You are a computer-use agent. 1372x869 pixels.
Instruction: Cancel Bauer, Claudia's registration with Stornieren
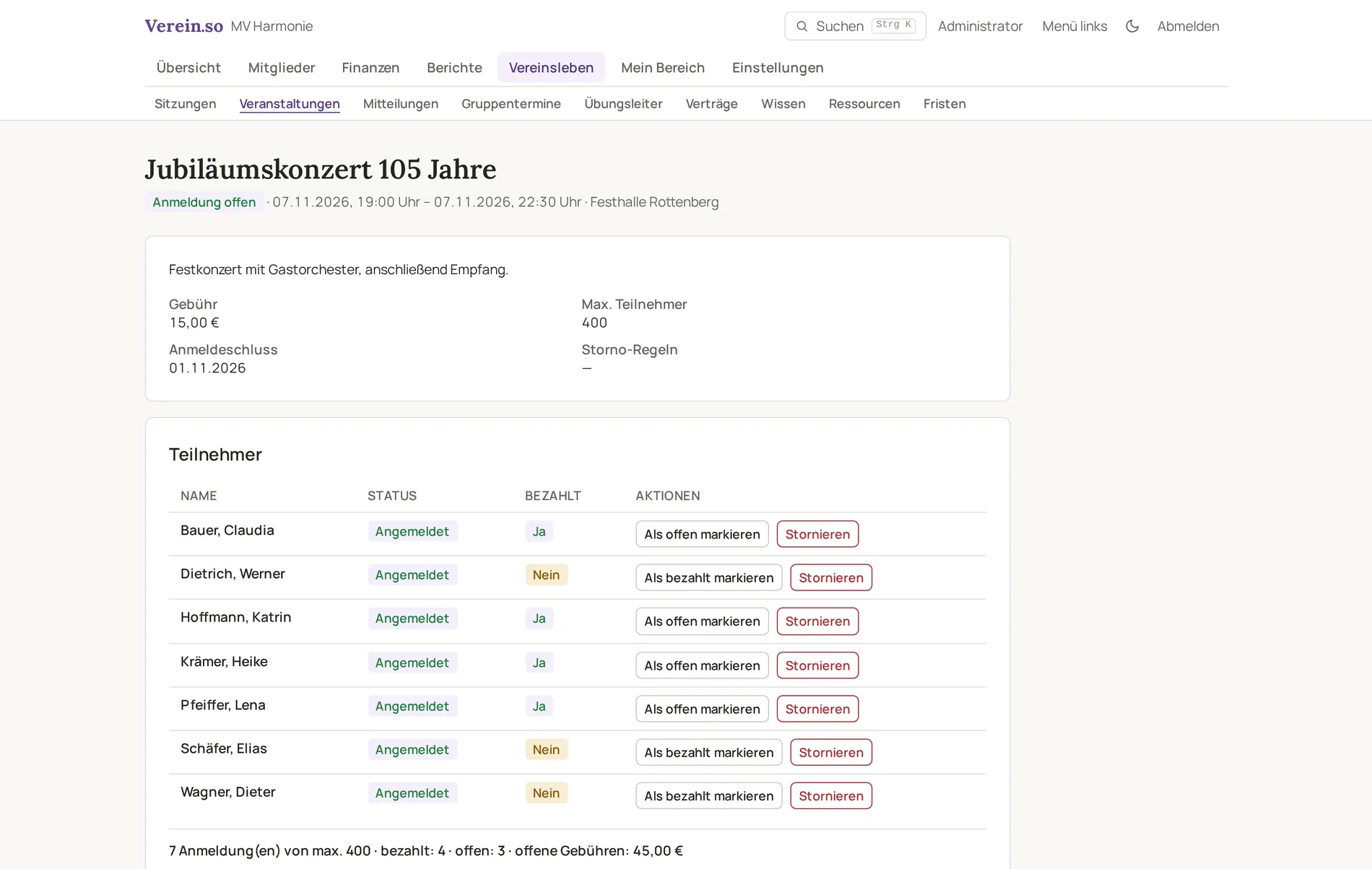click(x=817, y=534)
